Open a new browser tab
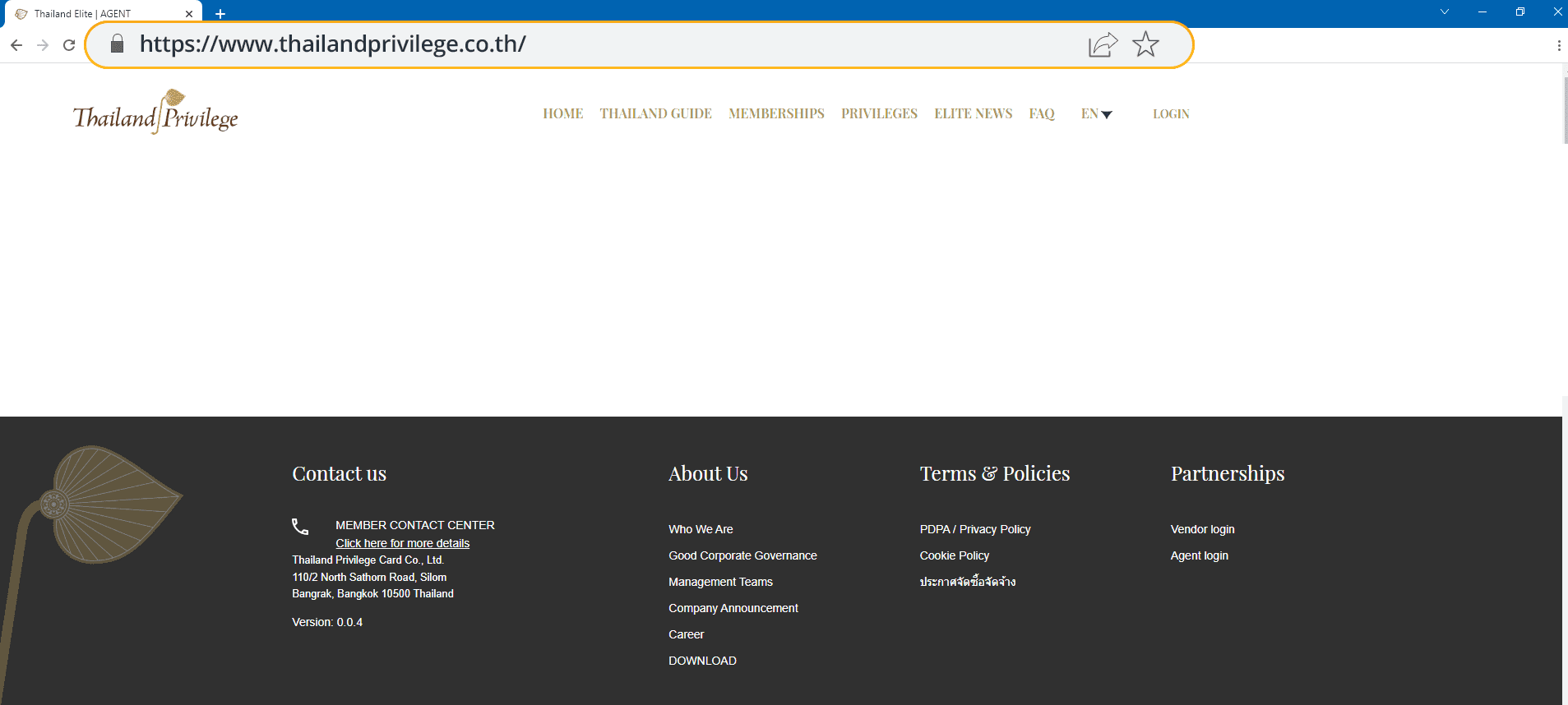Image resolution: width=1568 pixels, height=705 pixels. point(220,14)
